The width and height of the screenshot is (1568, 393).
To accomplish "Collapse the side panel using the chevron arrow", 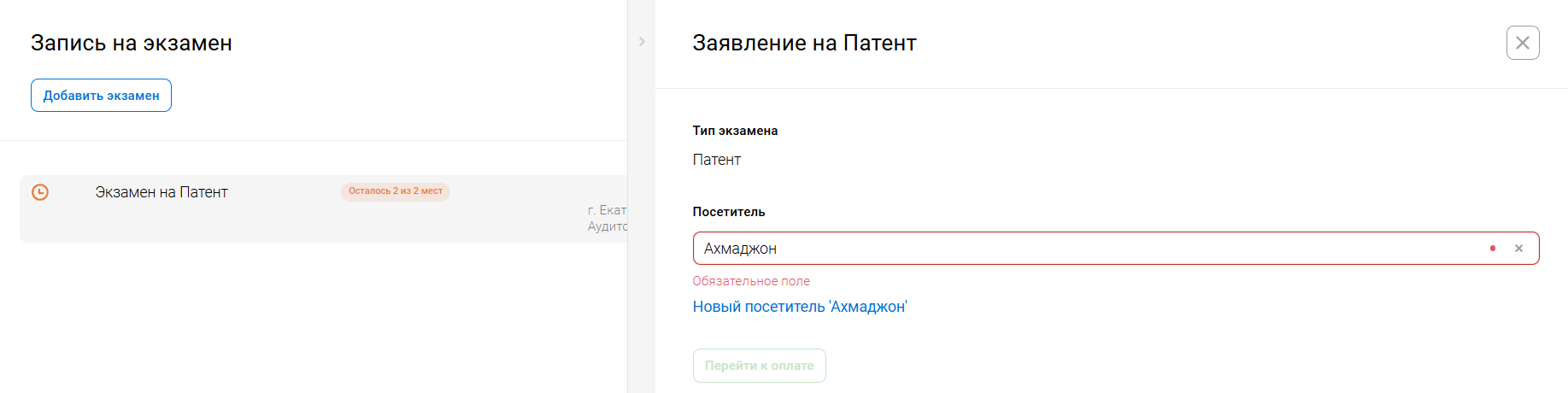I will tap(642, 42).
